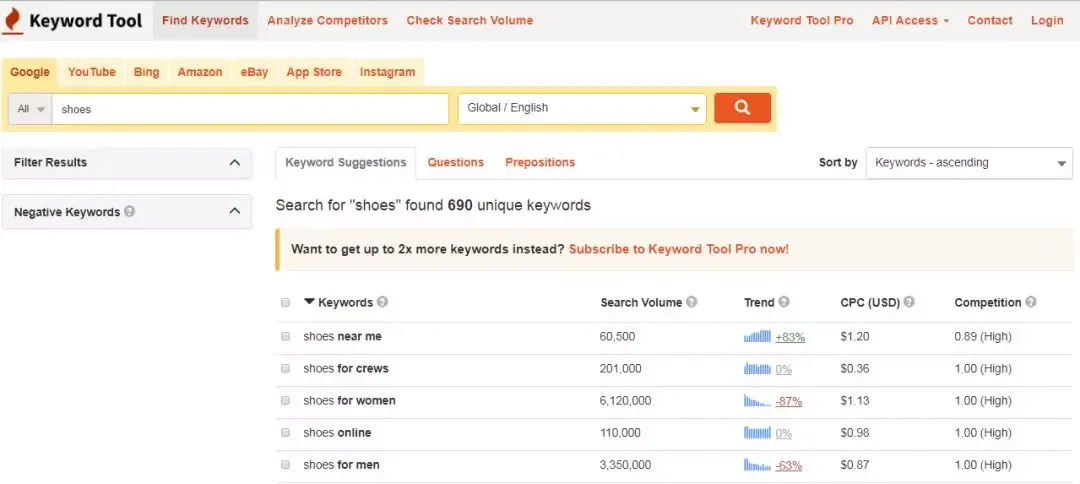Tick the checkbox for shoes near me
The width and height of the screenshot is (1080, 484).
click(x=285, y=337)
